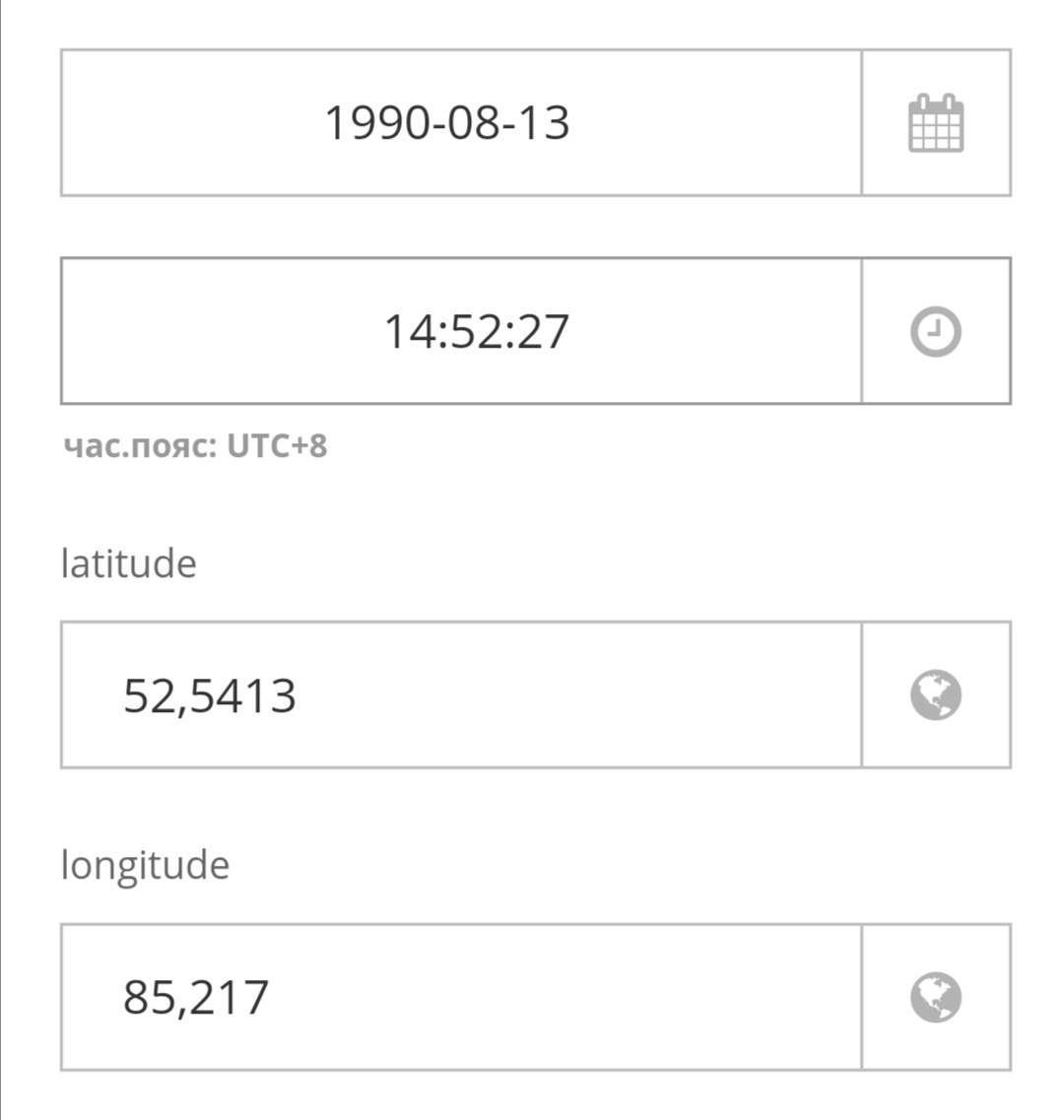The image size is (1064, 1120).
Task: Open the time picker via clock button
Action: [x=936, y=331]
